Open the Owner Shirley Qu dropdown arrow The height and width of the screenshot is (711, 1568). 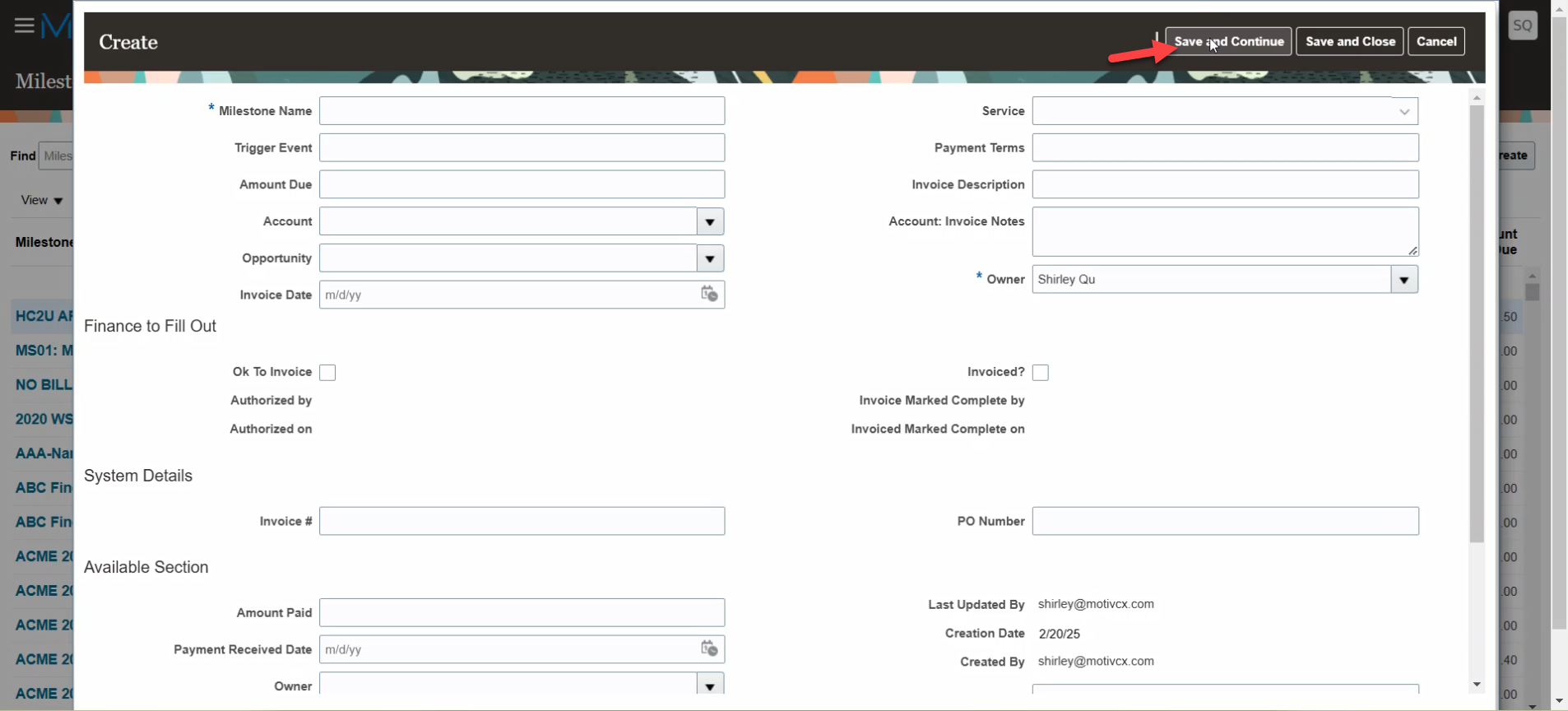(1404, 280)
